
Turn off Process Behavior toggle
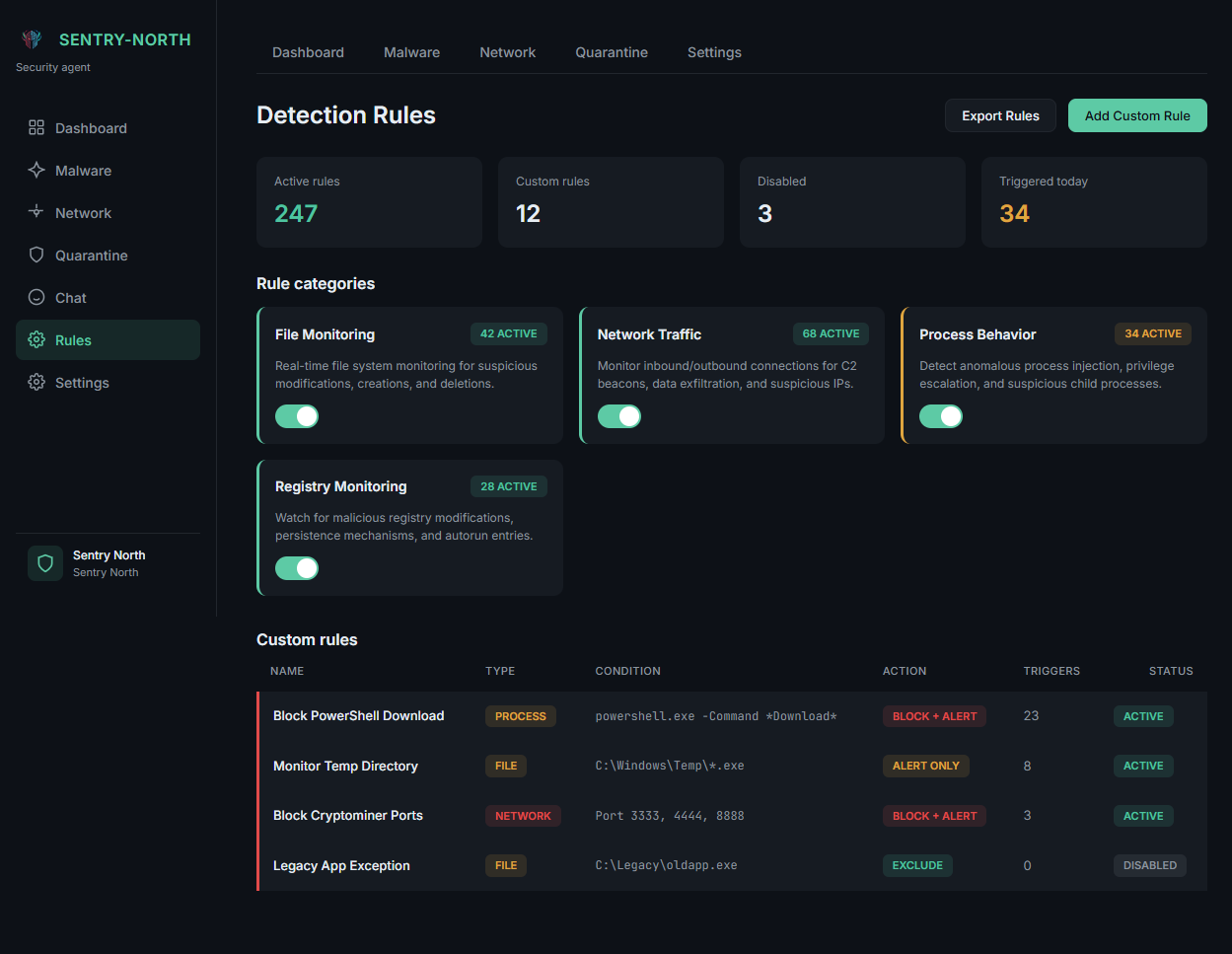(941, 416)
